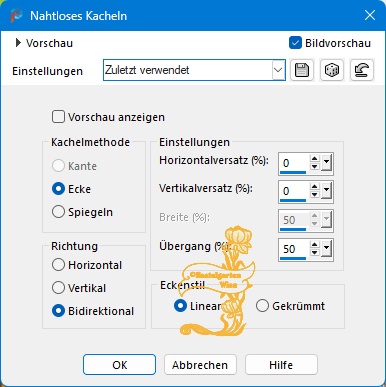Open the Übergang slider dropdown button
386x387 pixels.
tap(326, 249)
